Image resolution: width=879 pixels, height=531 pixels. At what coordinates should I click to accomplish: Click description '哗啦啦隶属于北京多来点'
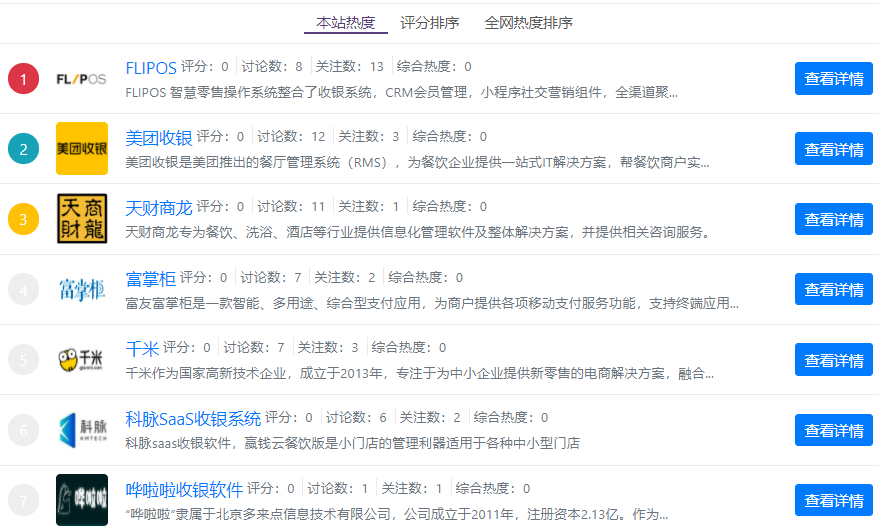(x=397, y=514)
